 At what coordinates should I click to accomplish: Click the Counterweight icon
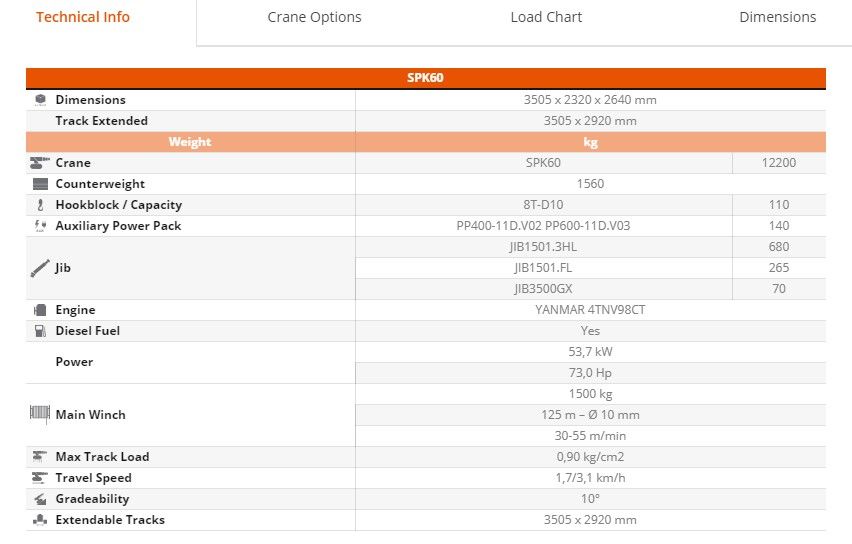pyautogui.click(x=40, y=184)
